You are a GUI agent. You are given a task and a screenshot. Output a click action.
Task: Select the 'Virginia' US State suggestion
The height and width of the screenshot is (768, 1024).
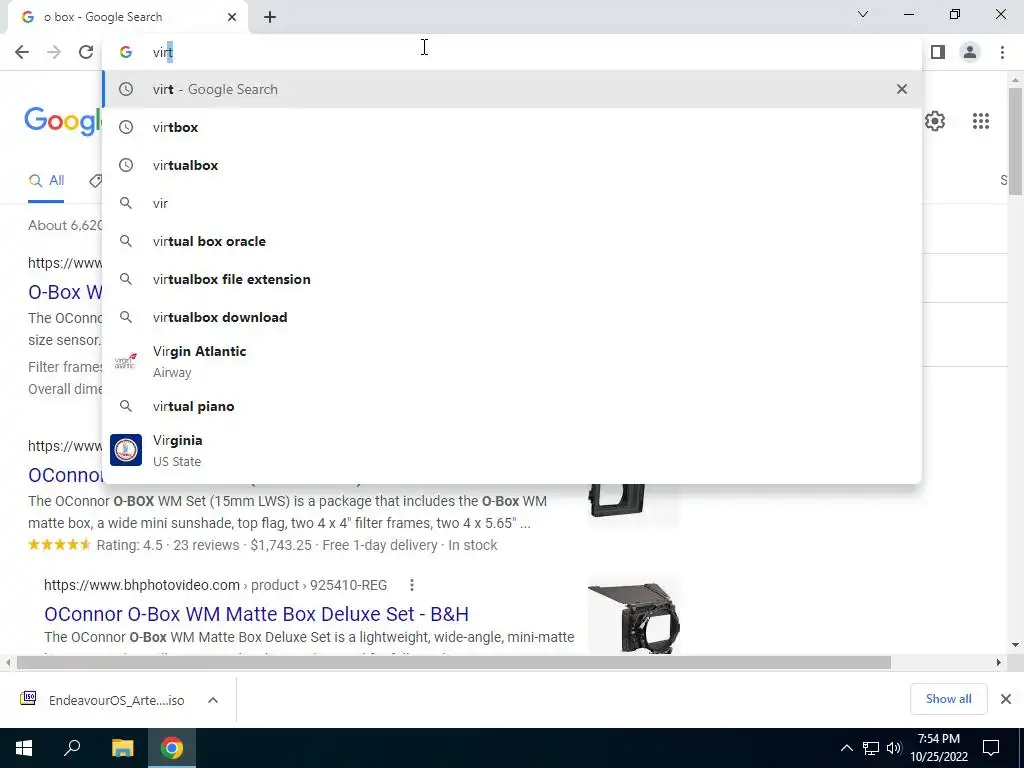512,451
